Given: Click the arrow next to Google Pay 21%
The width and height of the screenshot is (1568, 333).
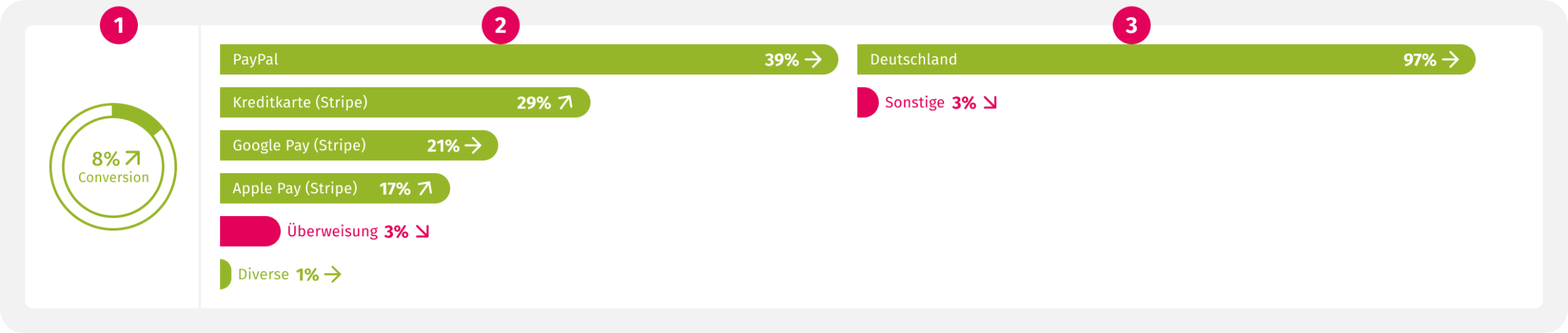Looking at the screenshot, I should point(473,146).
